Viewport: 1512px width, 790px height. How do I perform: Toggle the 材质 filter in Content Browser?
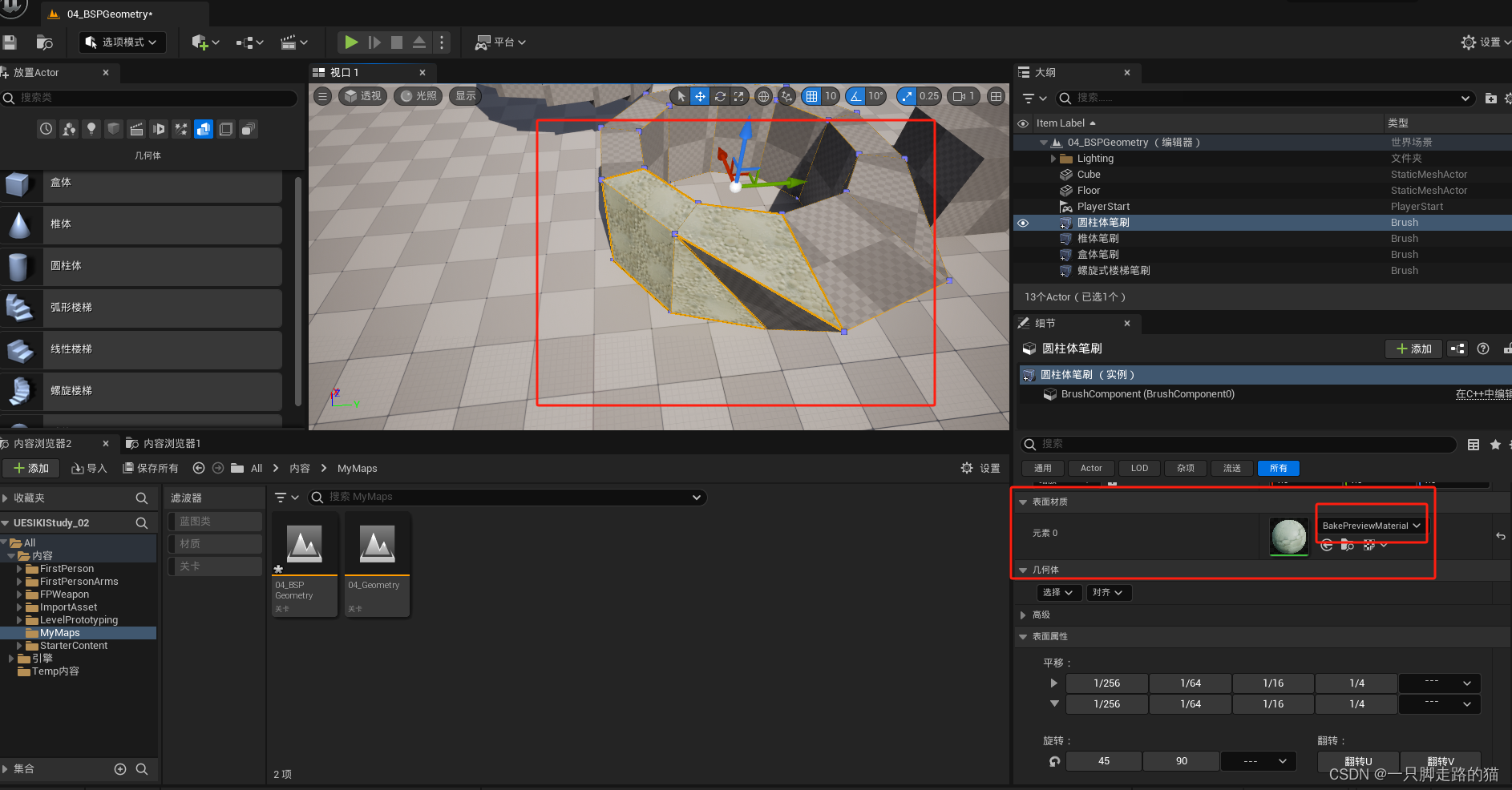215,544
